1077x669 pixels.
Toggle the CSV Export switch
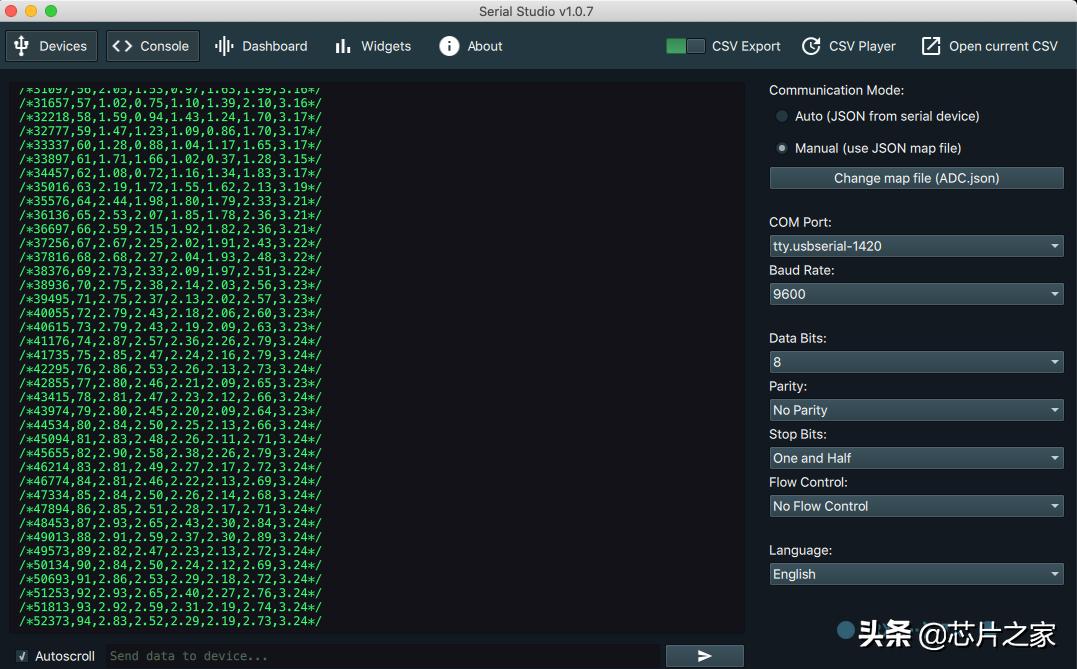coord(685,46)
